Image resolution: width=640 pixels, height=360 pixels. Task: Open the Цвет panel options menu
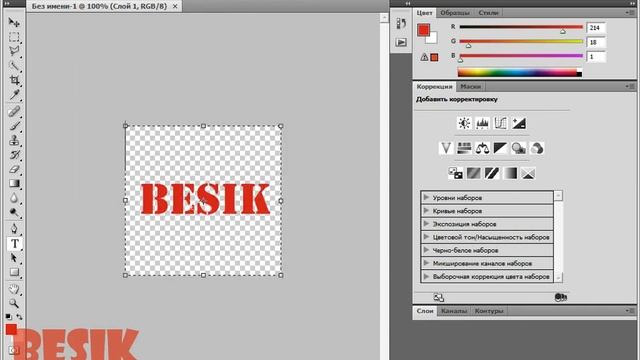[x=630, y=13]
